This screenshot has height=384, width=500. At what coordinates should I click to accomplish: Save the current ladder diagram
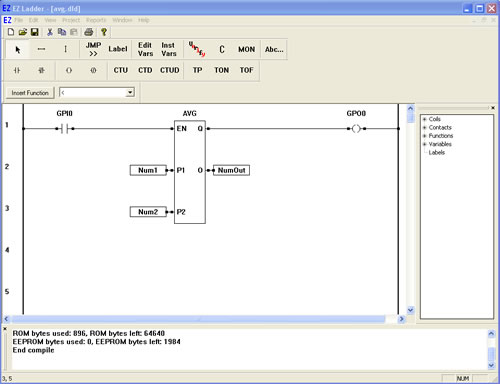coord(34,32)
